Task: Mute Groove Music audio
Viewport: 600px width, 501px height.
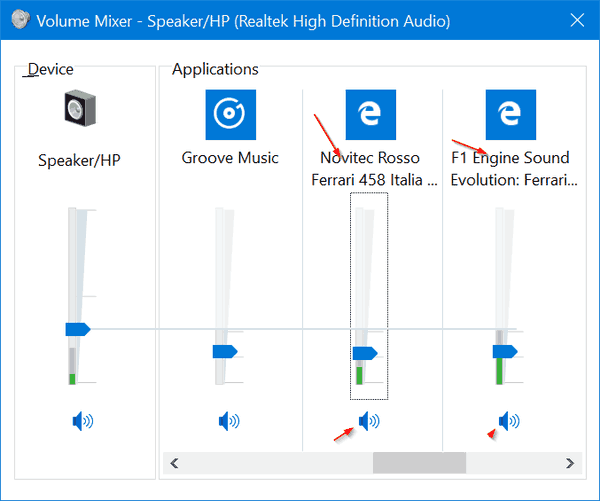Action: click(229, 422)
